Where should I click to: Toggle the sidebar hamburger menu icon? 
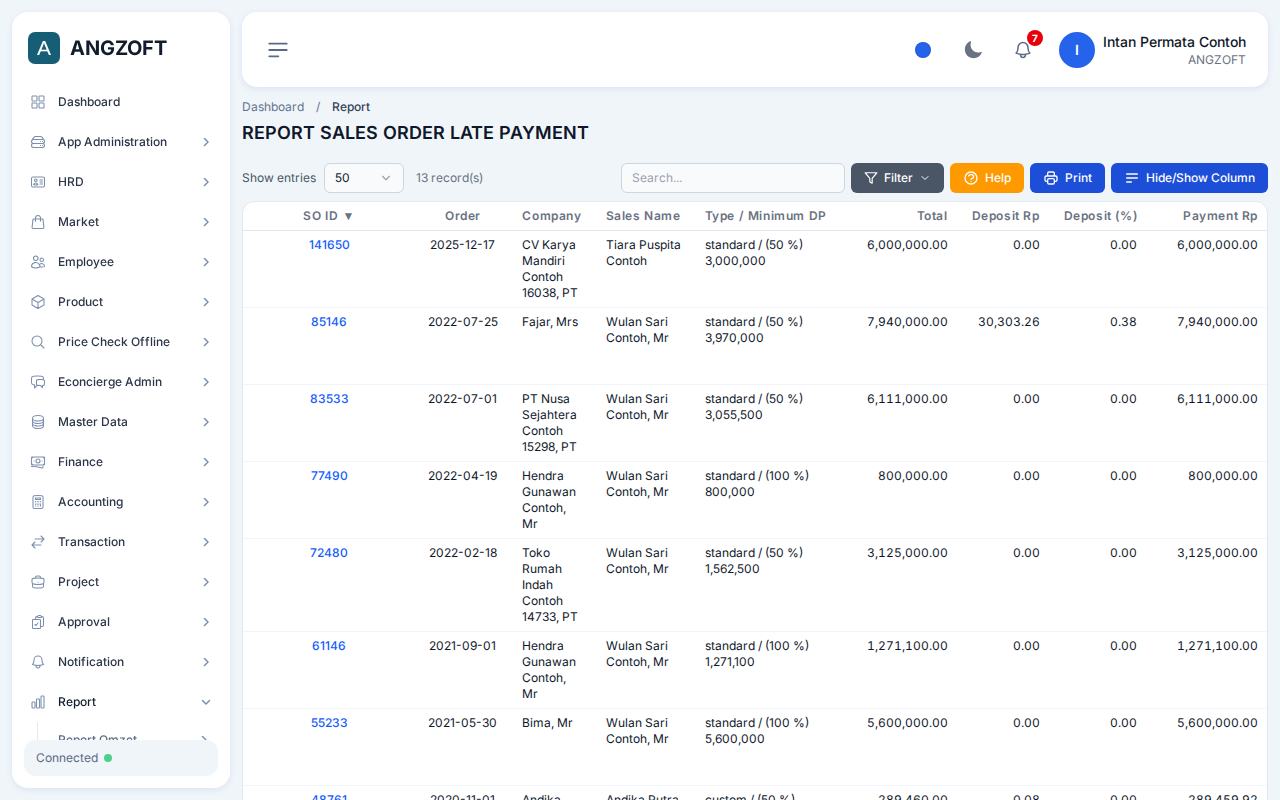[278, 50]
